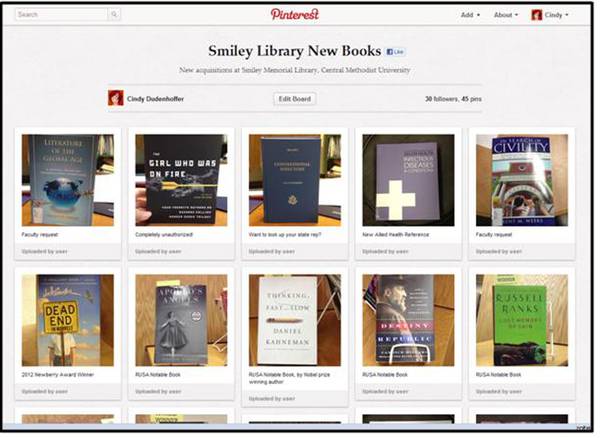Click the Edit Board button
Image resolution: width=600 pixels, height=438 pixels.
click(295, 99)
